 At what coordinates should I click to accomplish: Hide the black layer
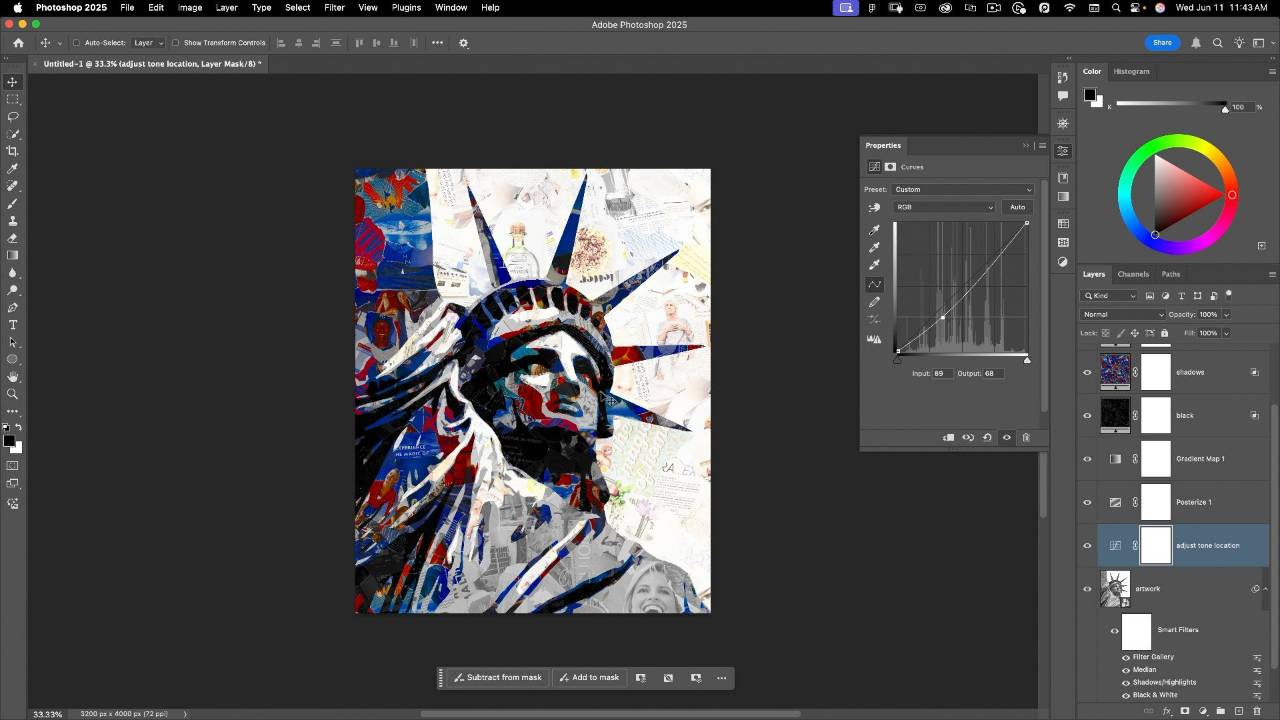pyautogui.click(x=1087, y=415)
